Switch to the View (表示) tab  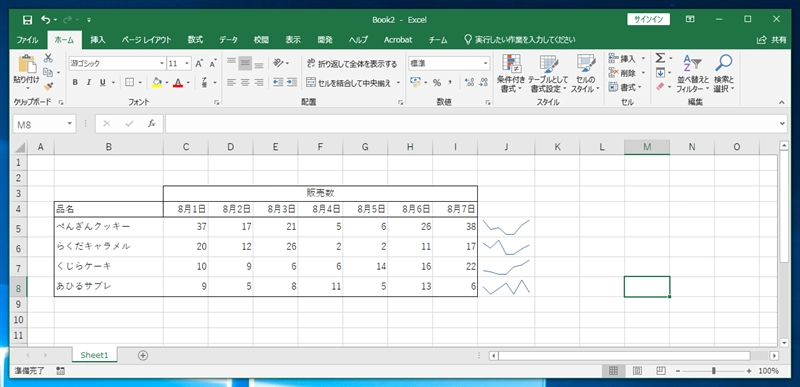pos(293,40)
